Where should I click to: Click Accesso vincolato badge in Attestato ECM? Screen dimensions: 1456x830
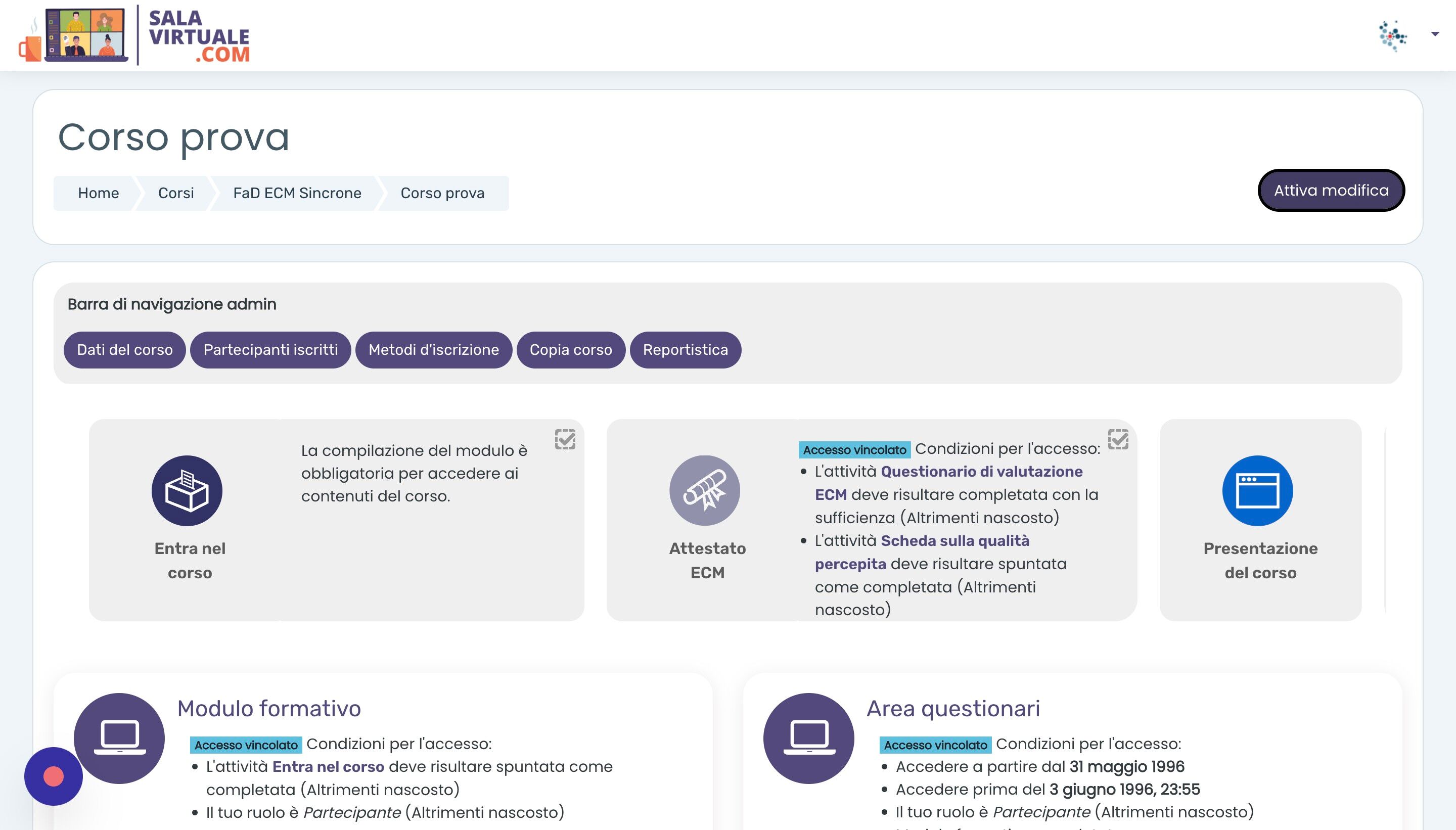pos(854,450)
